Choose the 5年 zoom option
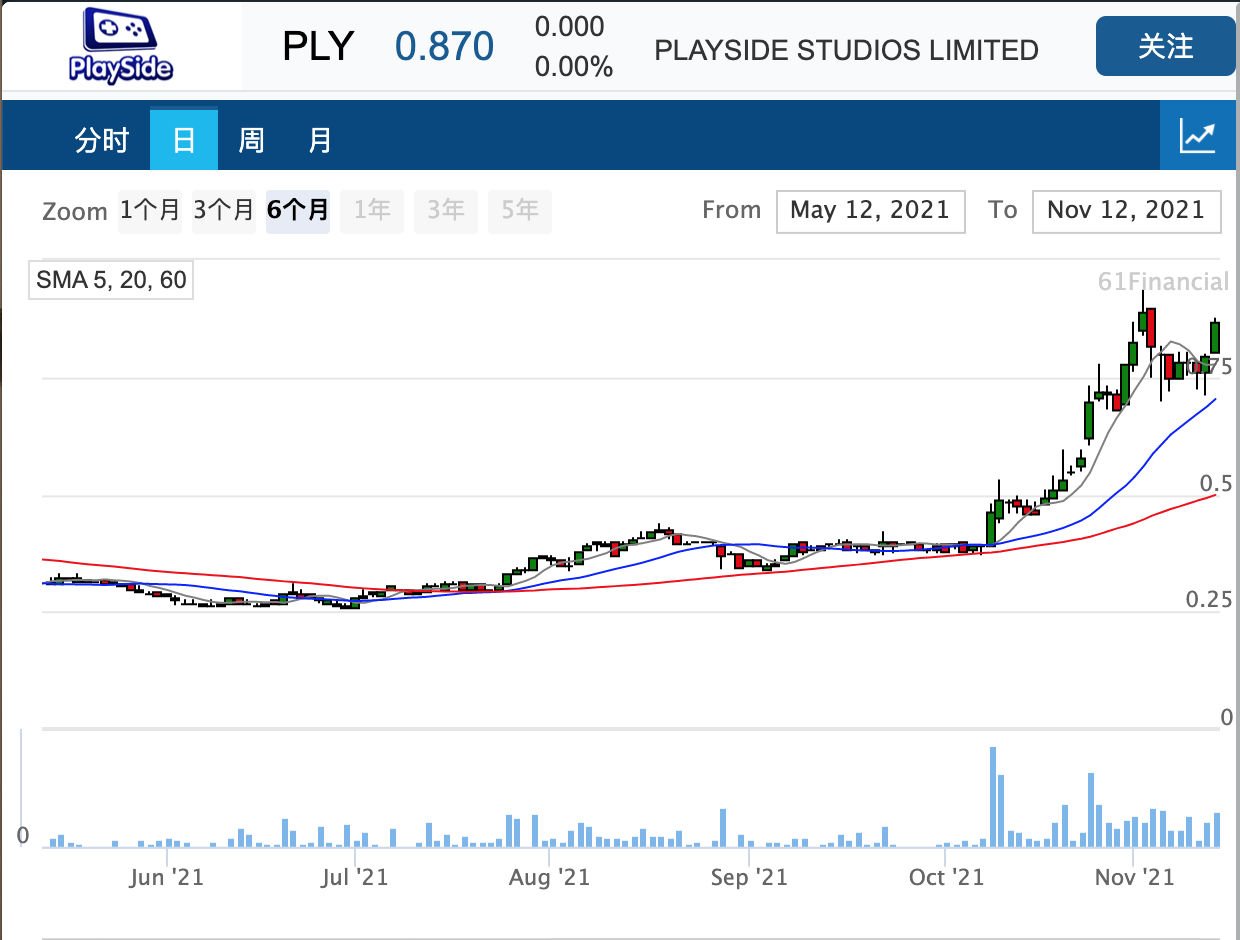Image resolution: width=1240 pixels, height=940 pixels. click(520, 210)
